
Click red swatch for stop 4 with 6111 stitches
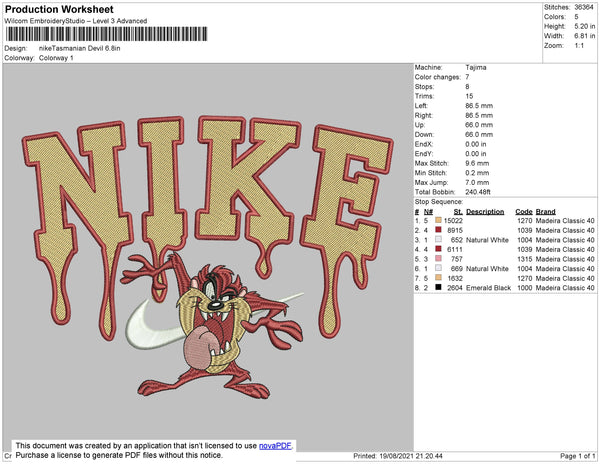[x=438, y=249]
